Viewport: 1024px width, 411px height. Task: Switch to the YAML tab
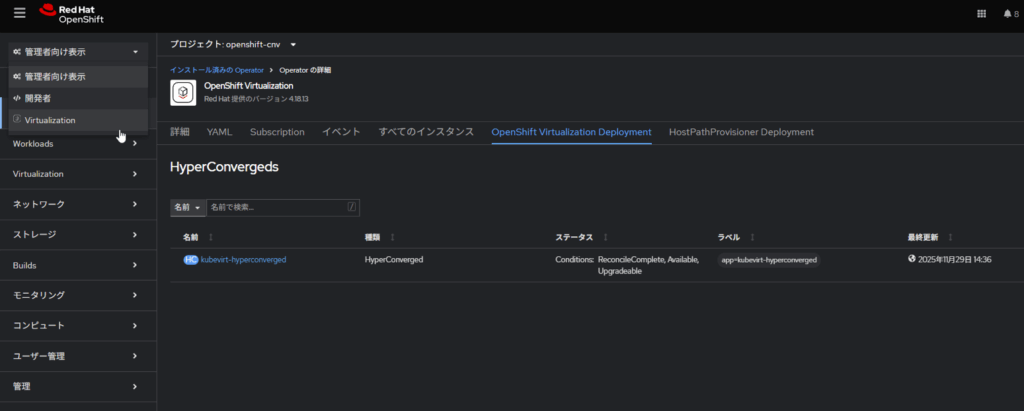219,132
